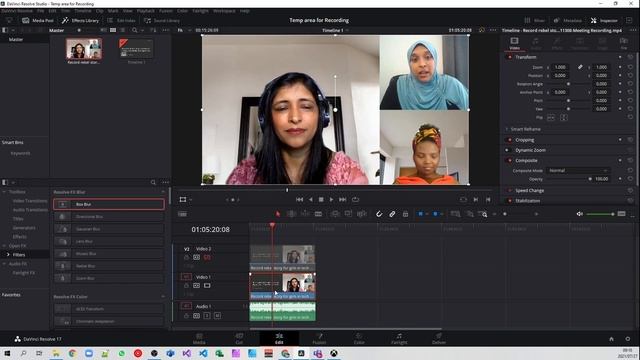This screenshot has width=640, height=360.
Task: Disable the Video 2 track
Action: tap(207, 258)
